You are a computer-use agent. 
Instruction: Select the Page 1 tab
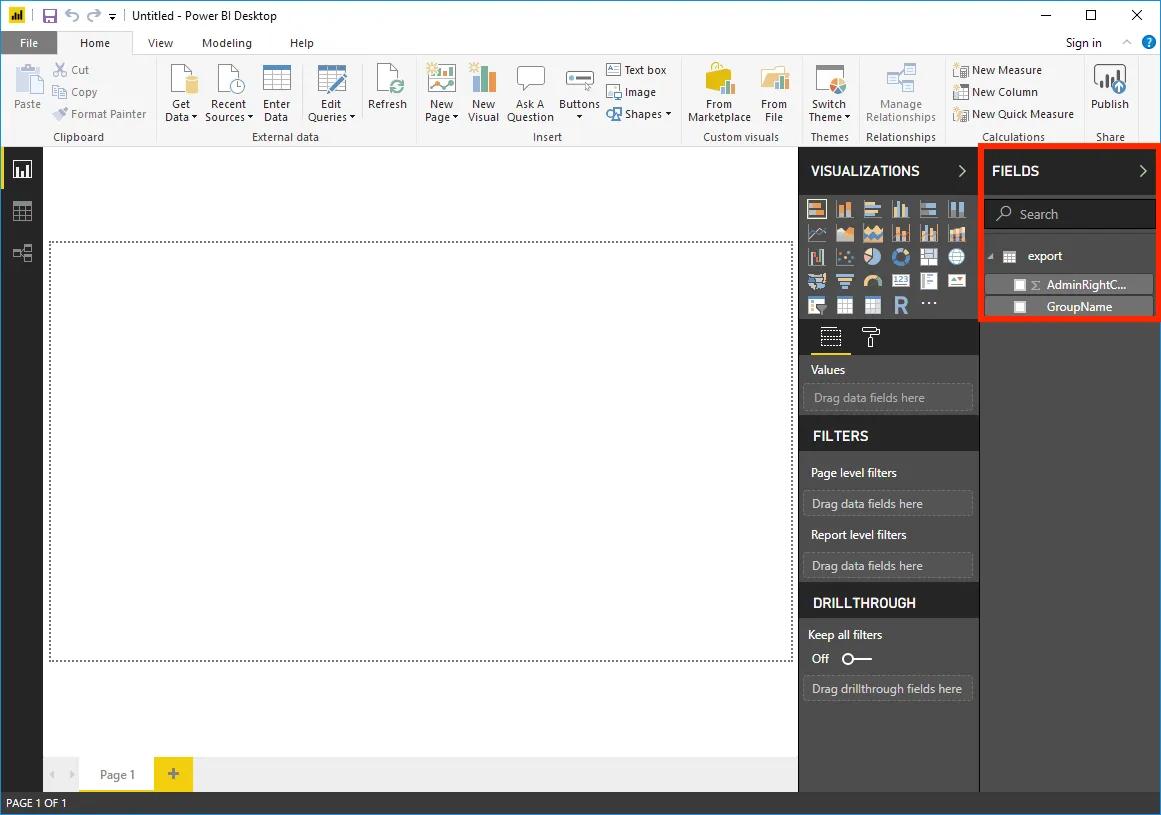[x=117, y=774]
